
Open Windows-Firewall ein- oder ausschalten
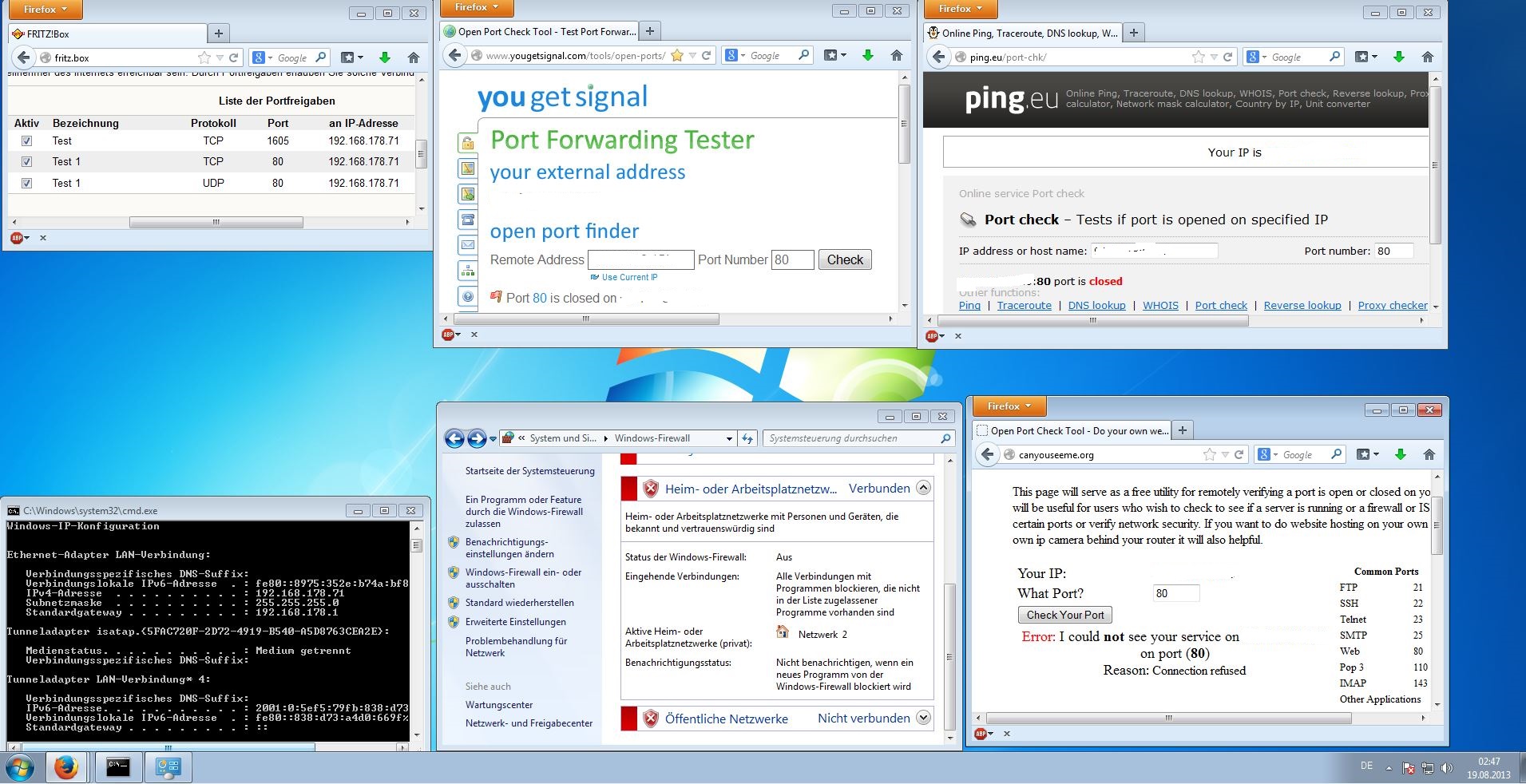pyautogui.click(x=524, y=578)
